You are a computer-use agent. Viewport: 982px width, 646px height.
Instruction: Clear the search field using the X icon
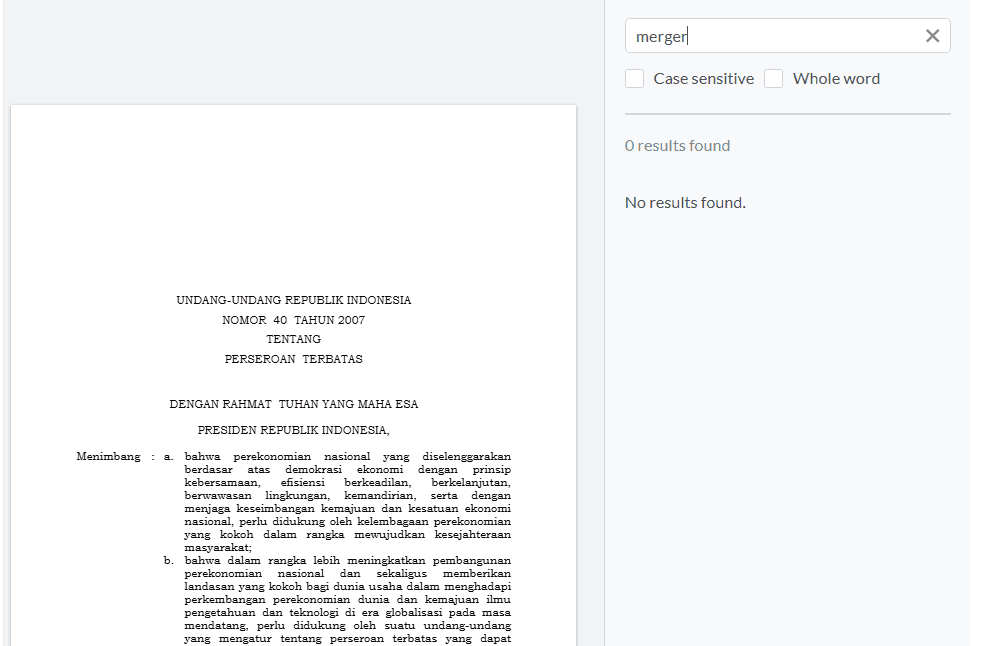click(933, 35)
